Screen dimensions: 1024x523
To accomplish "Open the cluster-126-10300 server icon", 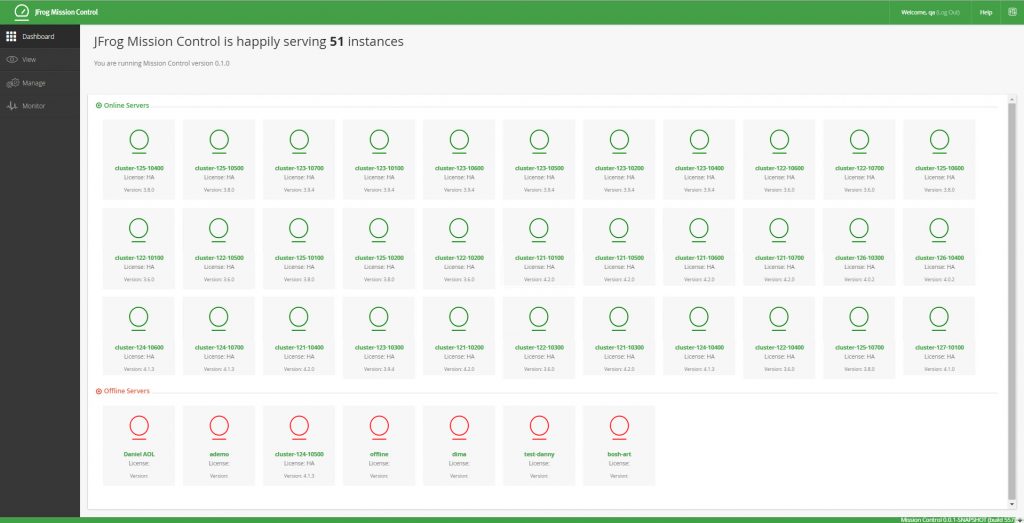I will point(859,230).
